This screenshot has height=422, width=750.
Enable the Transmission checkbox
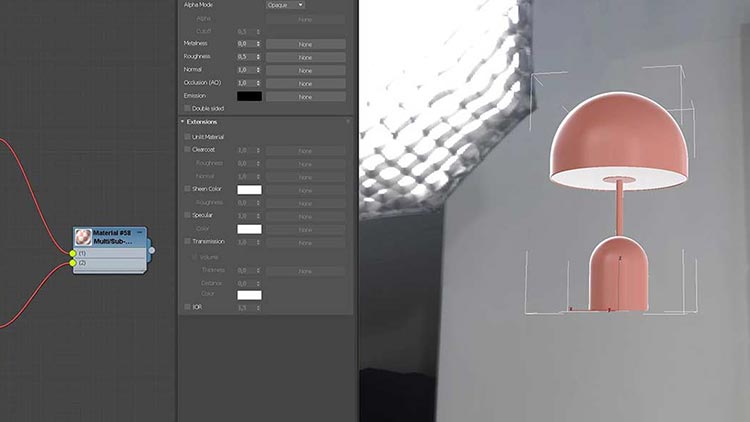point(187,241)
